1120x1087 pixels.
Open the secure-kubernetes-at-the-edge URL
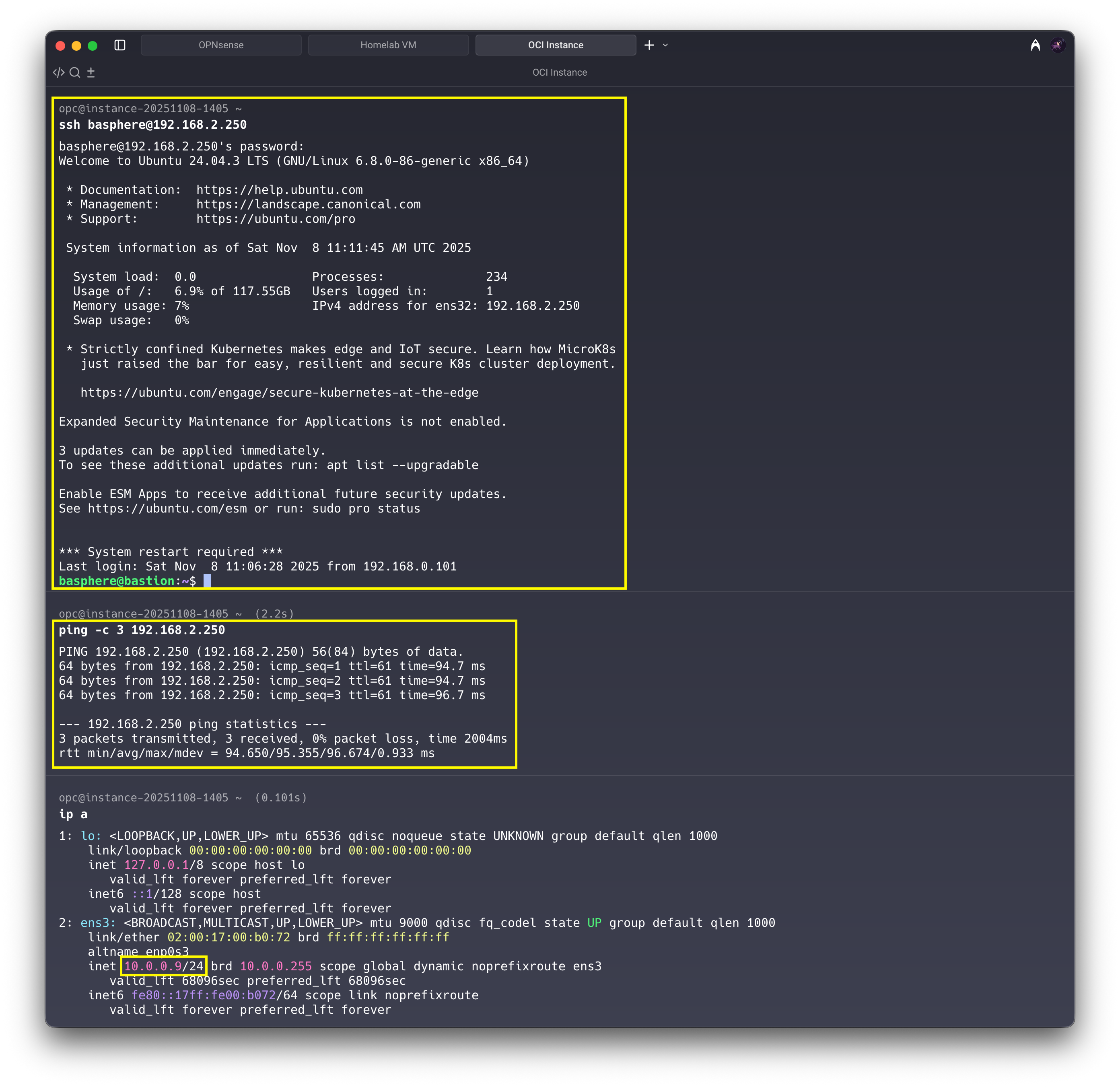tap(280, 393)
